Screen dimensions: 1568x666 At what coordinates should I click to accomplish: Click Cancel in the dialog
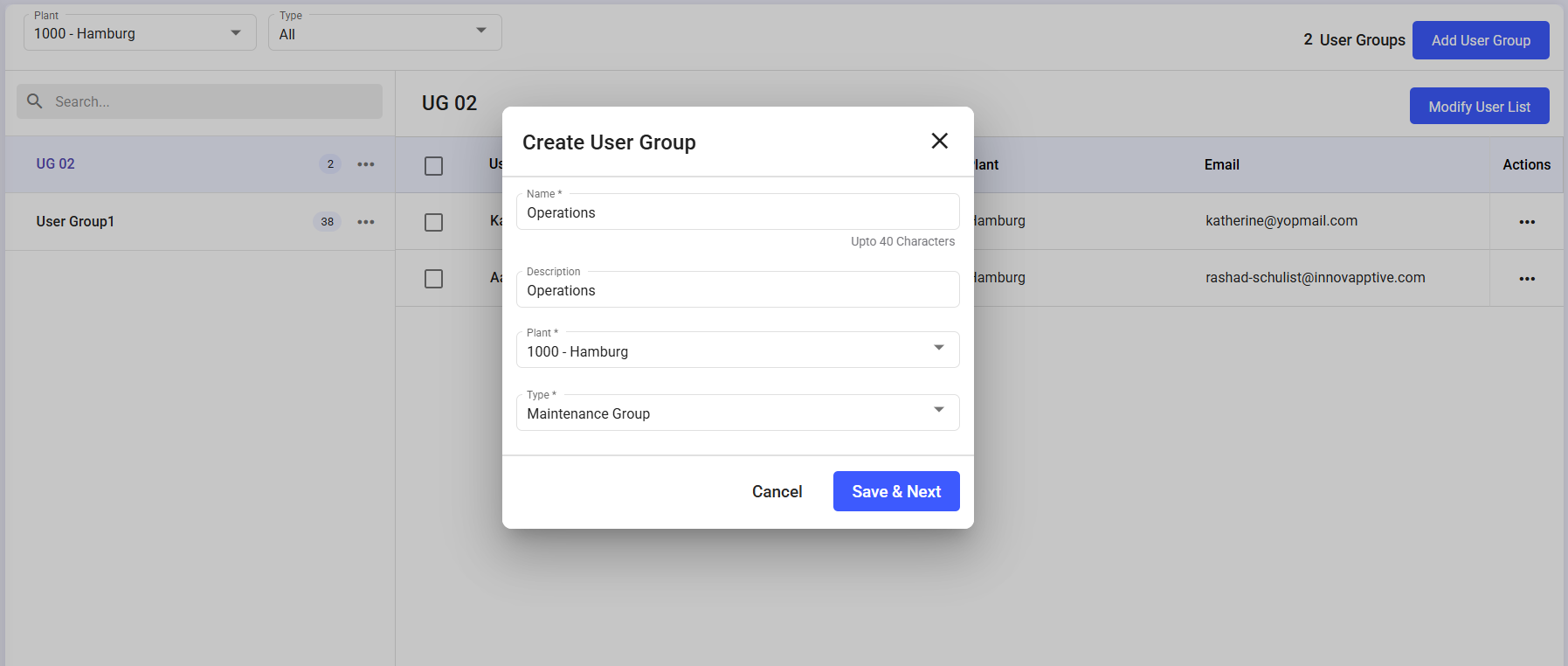click(777, 491)
